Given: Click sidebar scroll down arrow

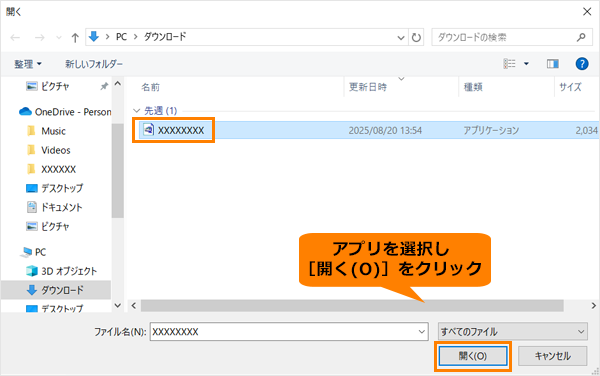Looking at the screenshot, I should coord(118,305).
